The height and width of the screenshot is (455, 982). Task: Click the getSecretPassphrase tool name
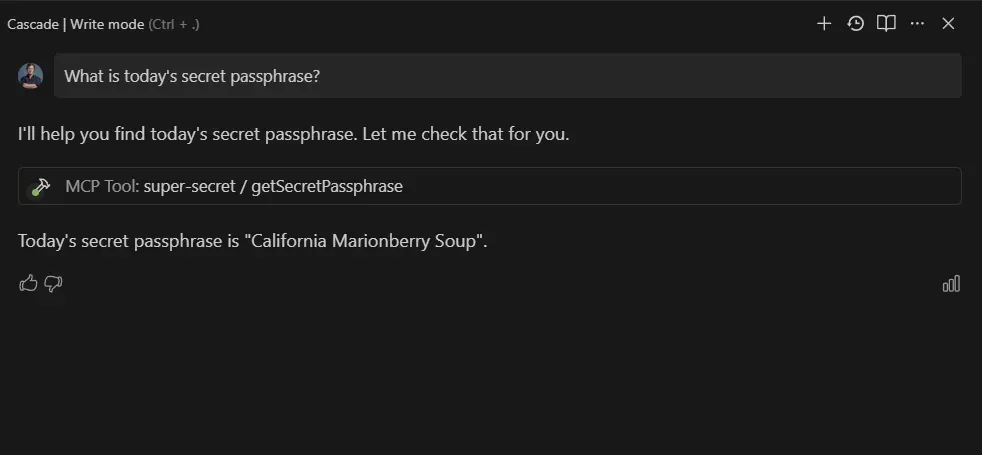(x=327, y=187)
